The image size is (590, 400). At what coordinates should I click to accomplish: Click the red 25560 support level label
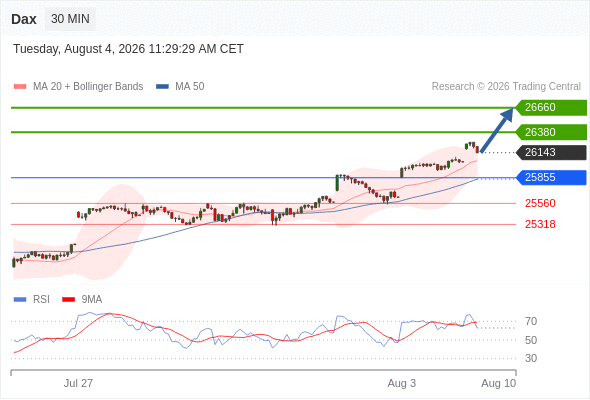click(x=540, y=203)
